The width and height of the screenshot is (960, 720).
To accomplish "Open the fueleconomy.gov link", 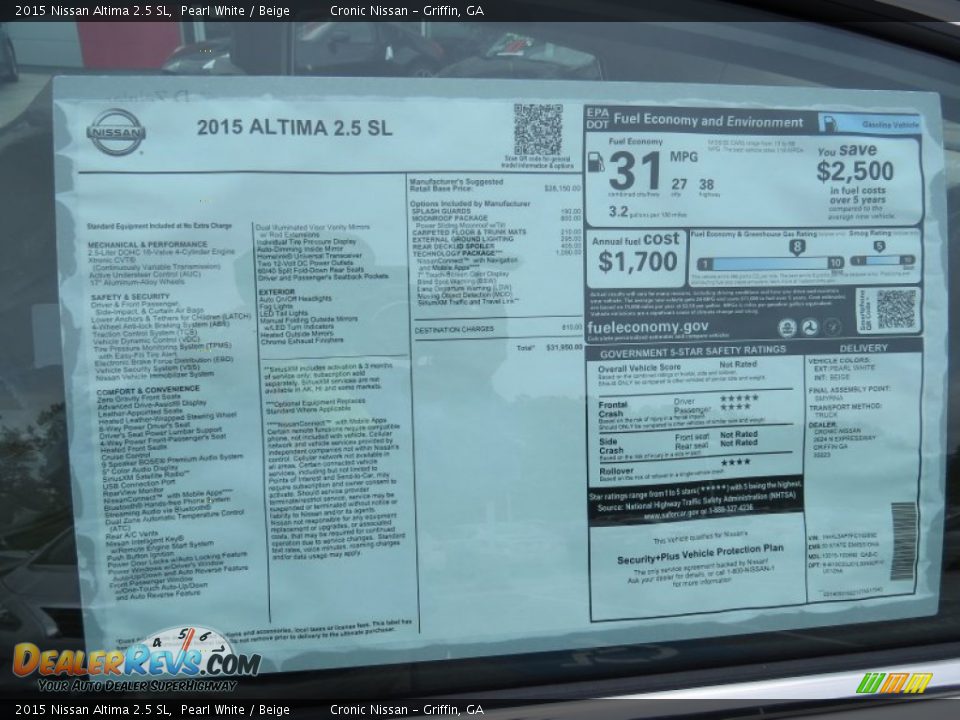I will click(647, 325).
